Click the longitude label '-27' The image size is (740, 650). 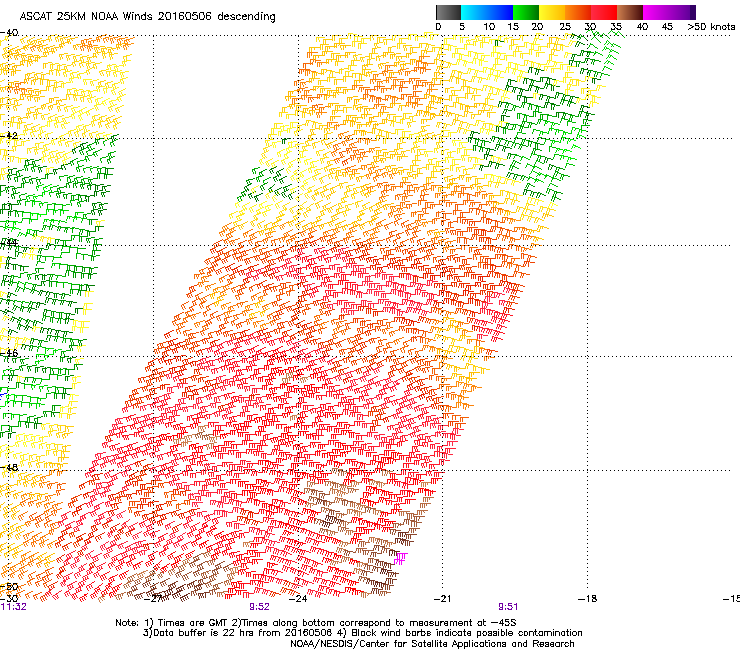coord(153,599)
